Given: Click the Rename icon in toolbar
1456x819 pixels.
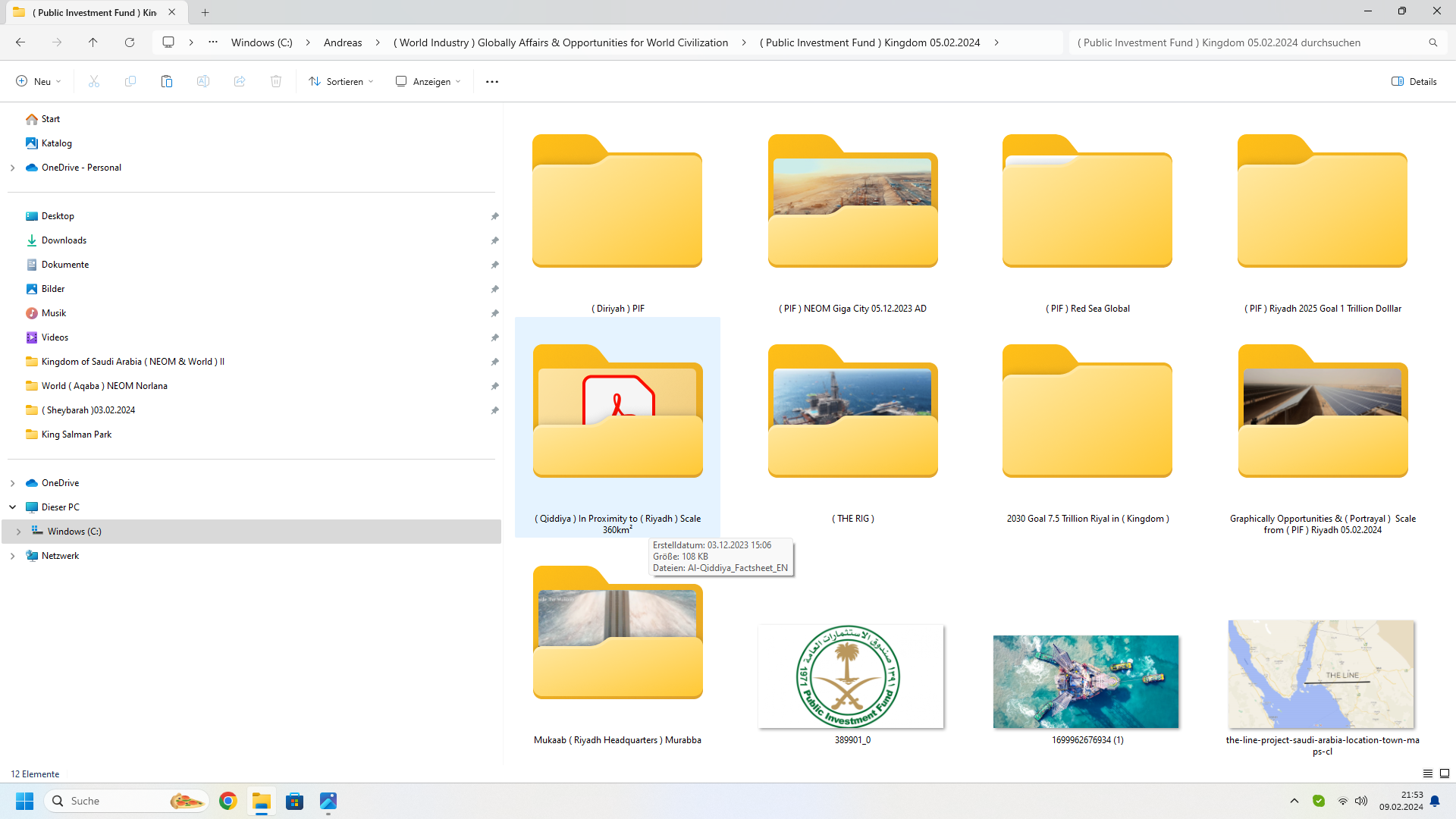Looking at the screenshot, I should point(203,81).
